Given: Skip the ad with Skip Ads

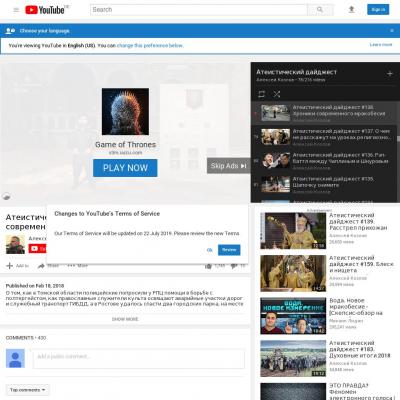Looking at the screenshot, I should tap(229, 166).
